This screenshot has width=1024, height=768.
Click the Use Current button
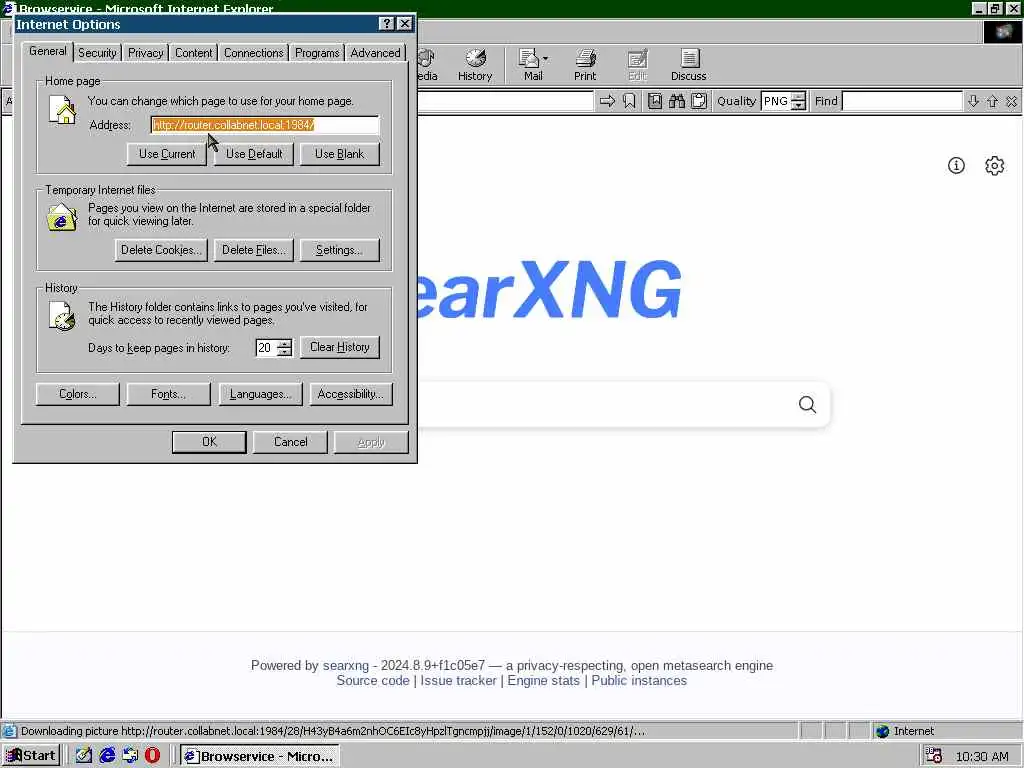(167, 154)
